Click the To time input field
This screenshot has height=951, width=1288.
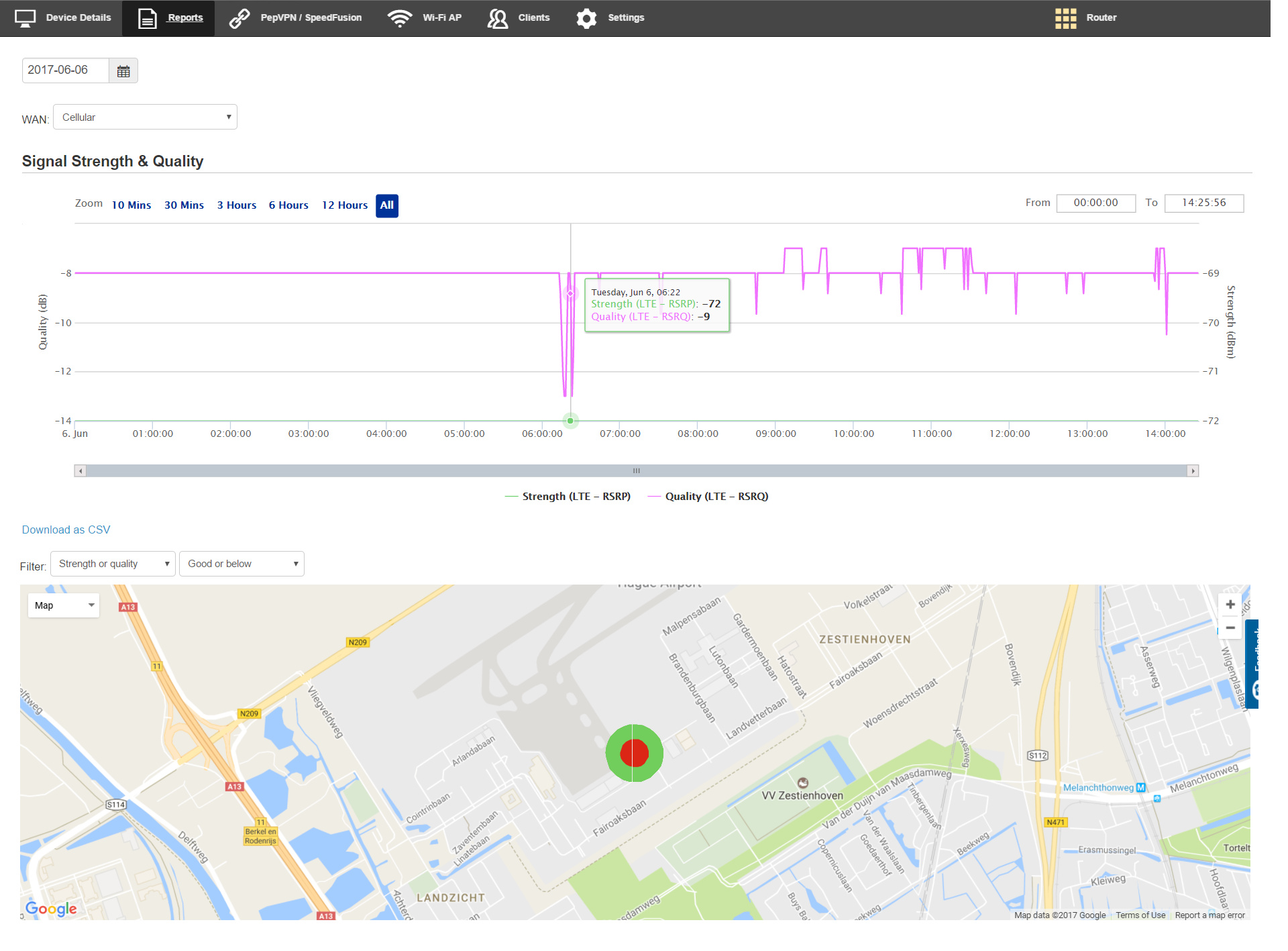point(1203,203)
